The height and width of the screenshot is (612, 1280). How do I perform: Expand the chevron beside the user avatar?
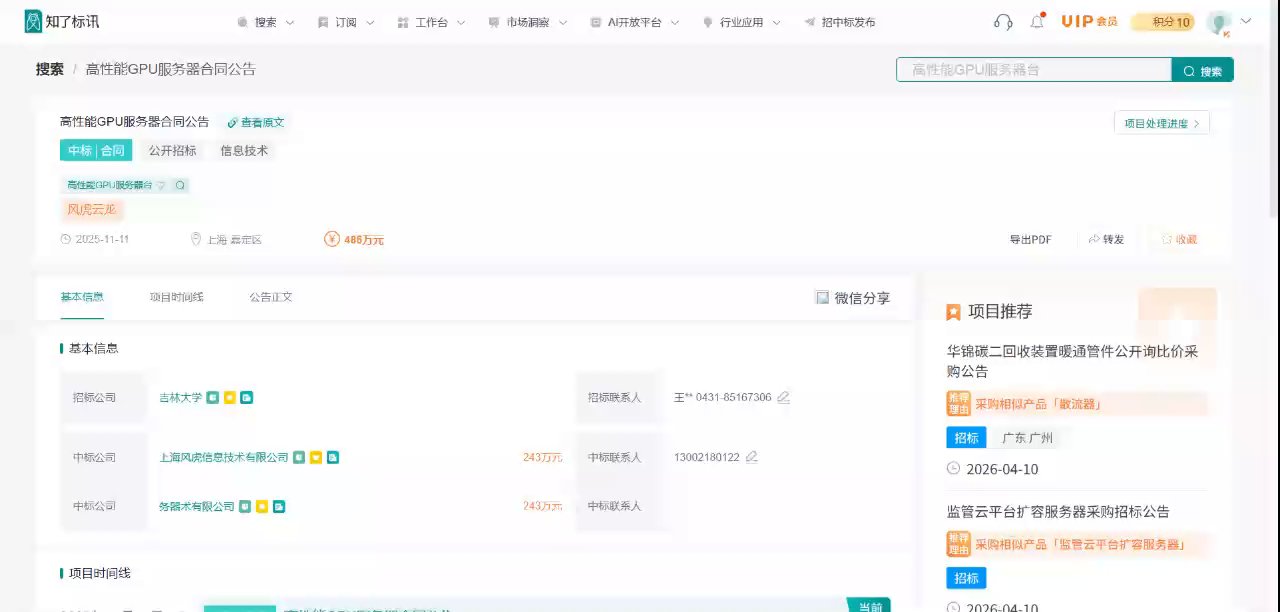click(x=1245, y=21)
